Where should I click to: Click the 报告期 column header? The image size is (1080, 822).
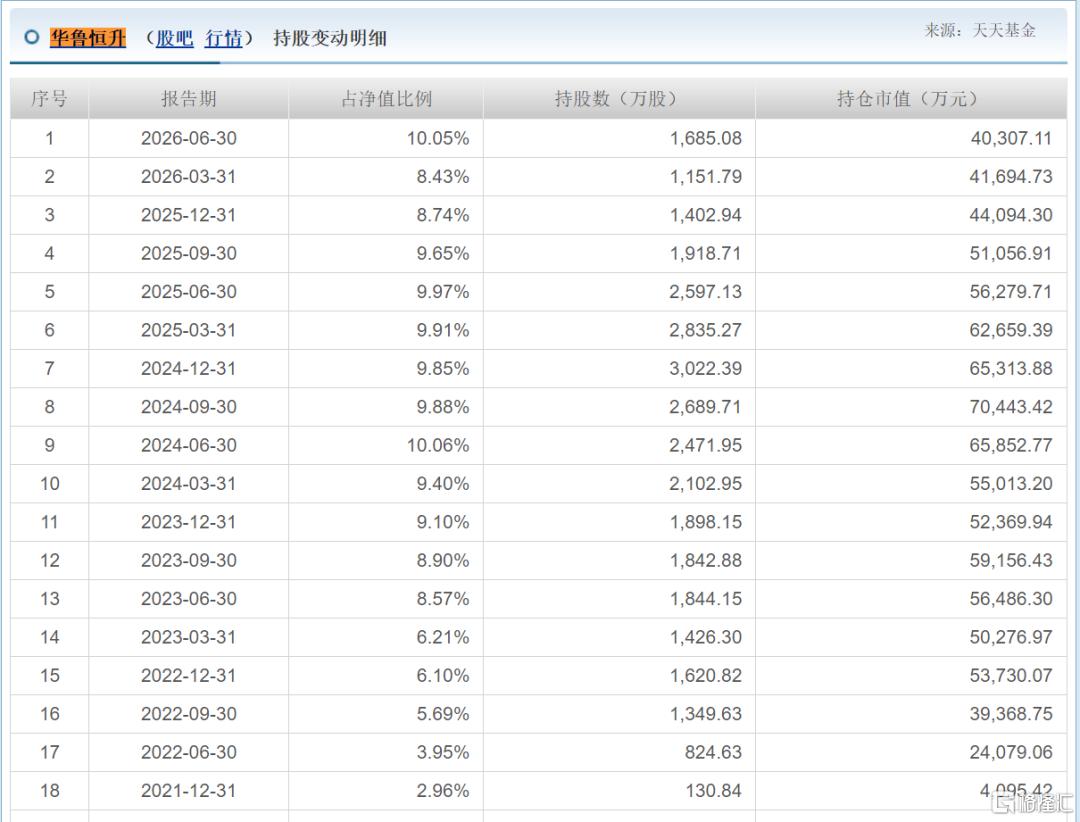(189, 99)
